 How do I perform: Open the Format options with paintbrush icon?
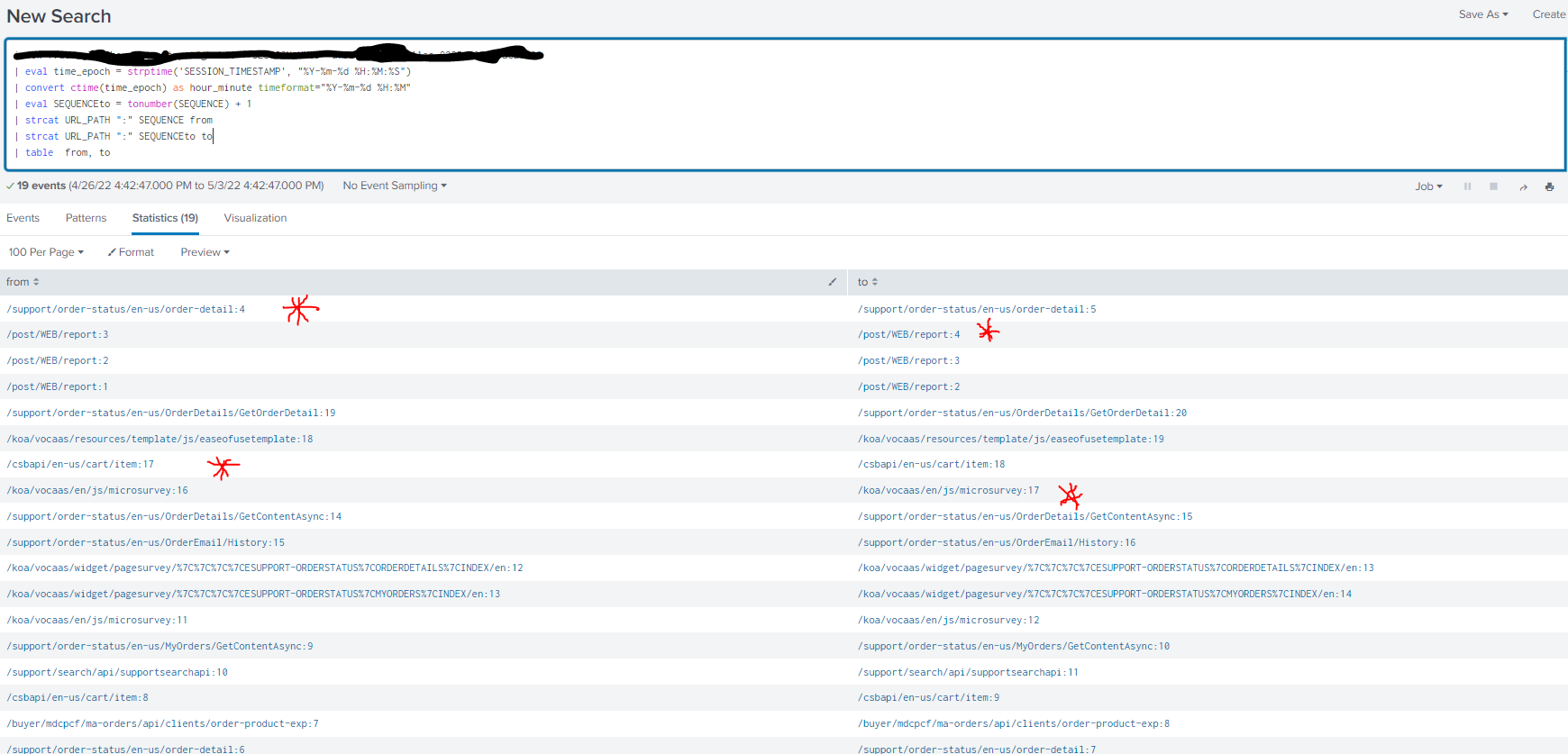tap(131, 252)
